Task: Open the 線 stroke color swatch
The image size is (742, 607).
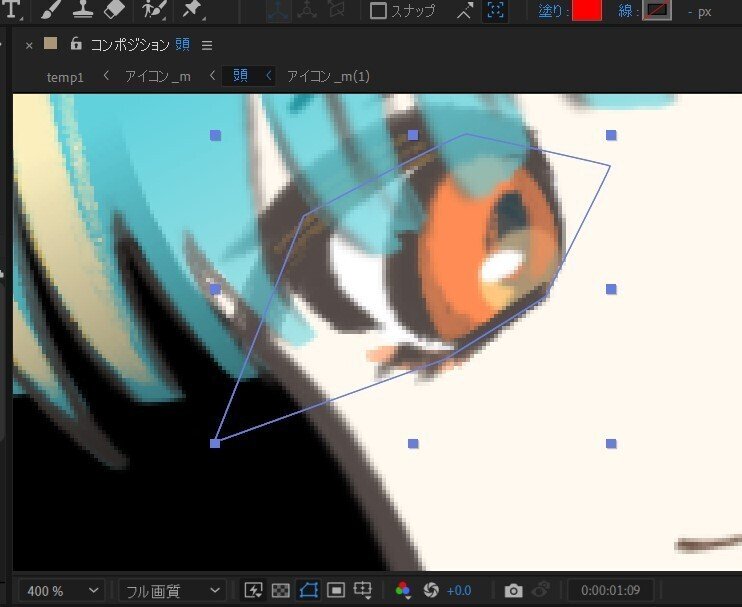Action: 657,10
